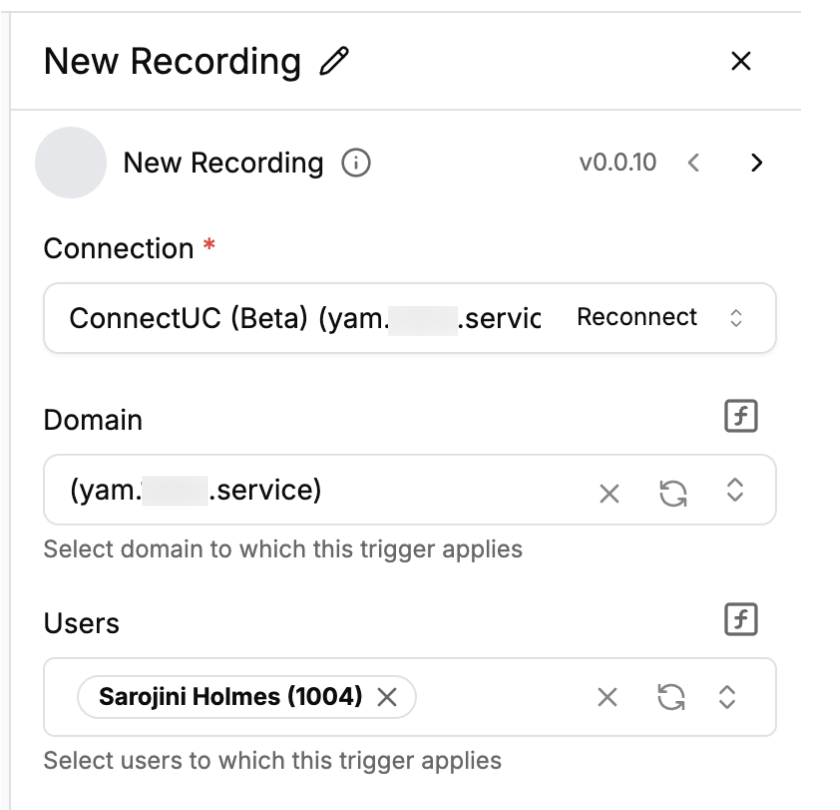Close the New Recording panel

coord(741,61)
